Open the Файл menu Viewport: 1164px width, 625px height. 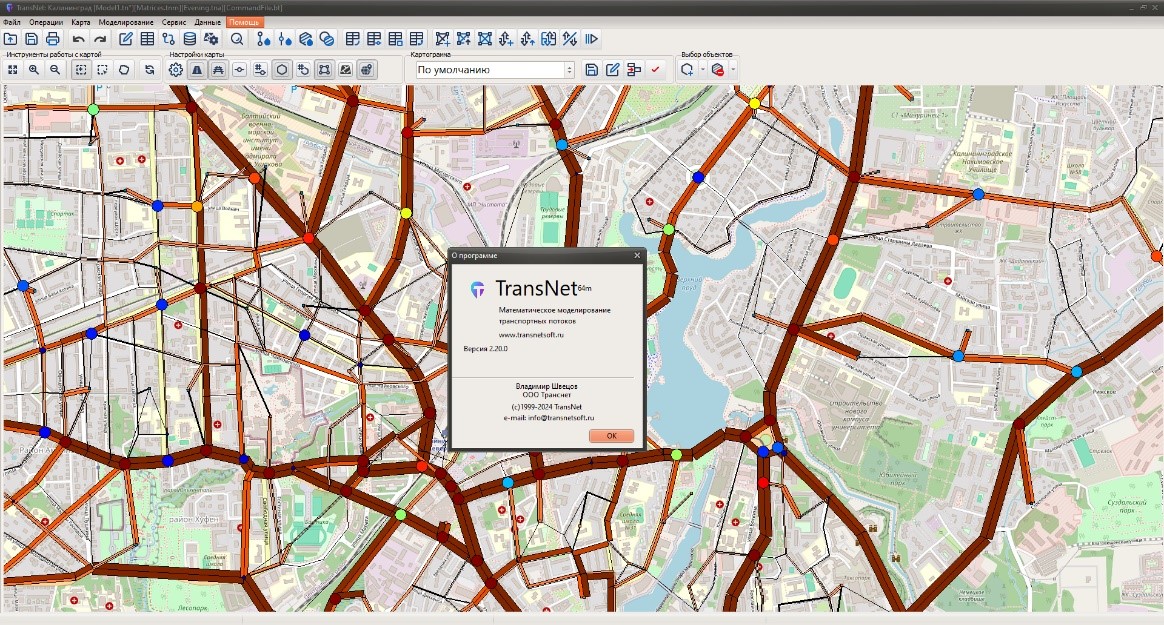[x=12, y=22]
